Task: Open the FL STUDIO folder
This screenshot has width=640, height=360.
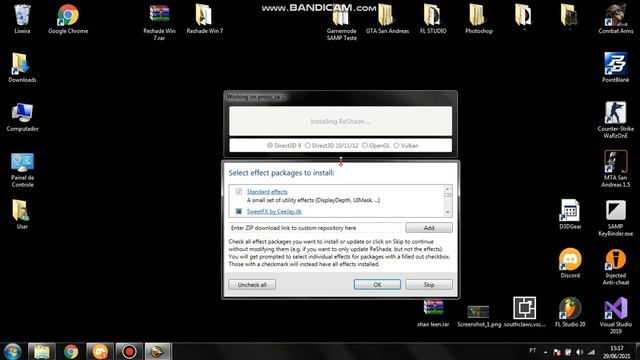Action: 433,18
